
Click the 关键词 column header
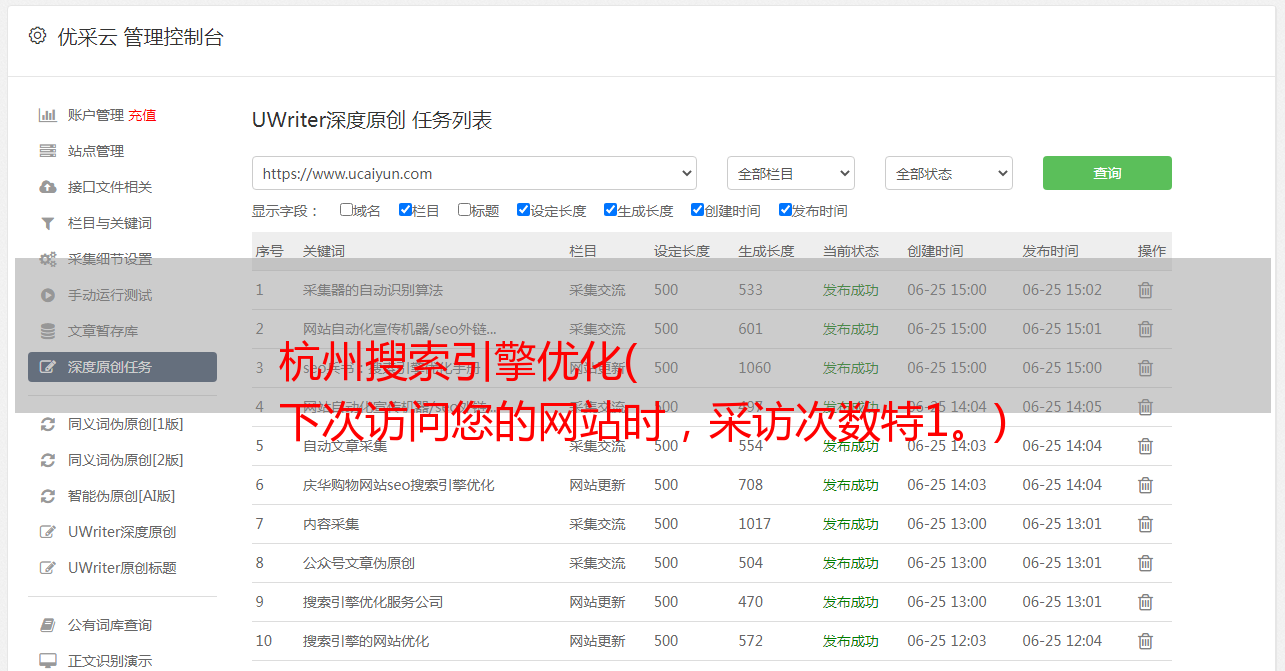324,251
